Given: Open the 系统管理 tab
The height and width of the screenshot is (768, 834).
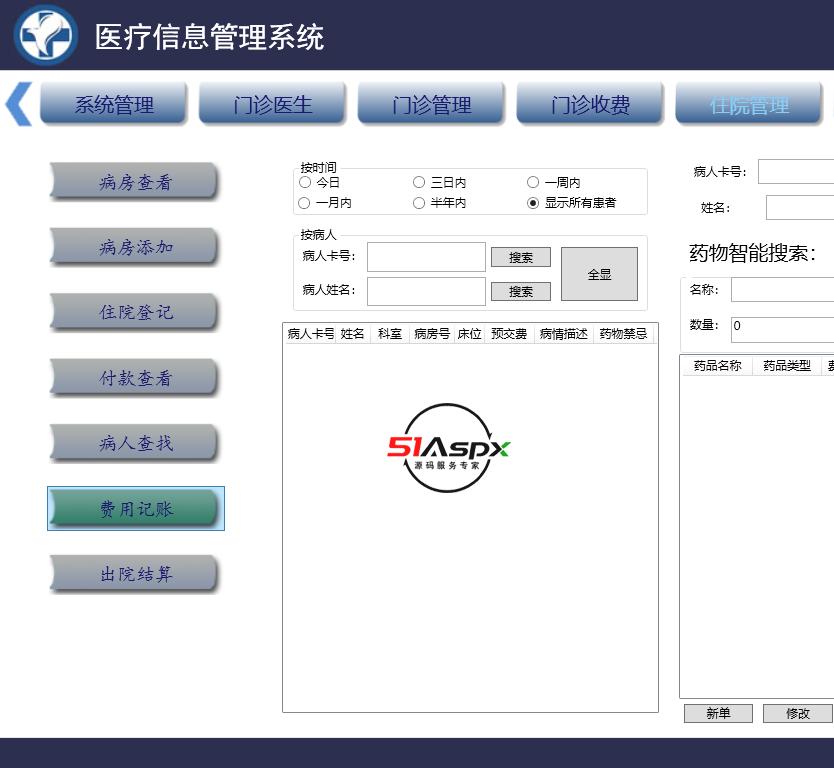Looking at the screenshot, I should (x=114, y=104).
